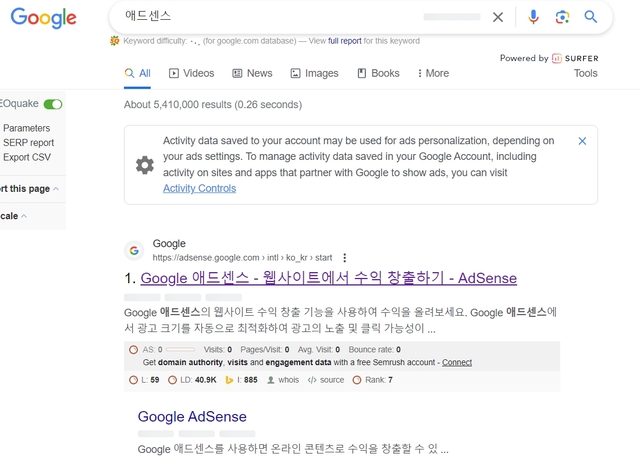Click Pages/Visit: 0 metric

tap(265, 350)
